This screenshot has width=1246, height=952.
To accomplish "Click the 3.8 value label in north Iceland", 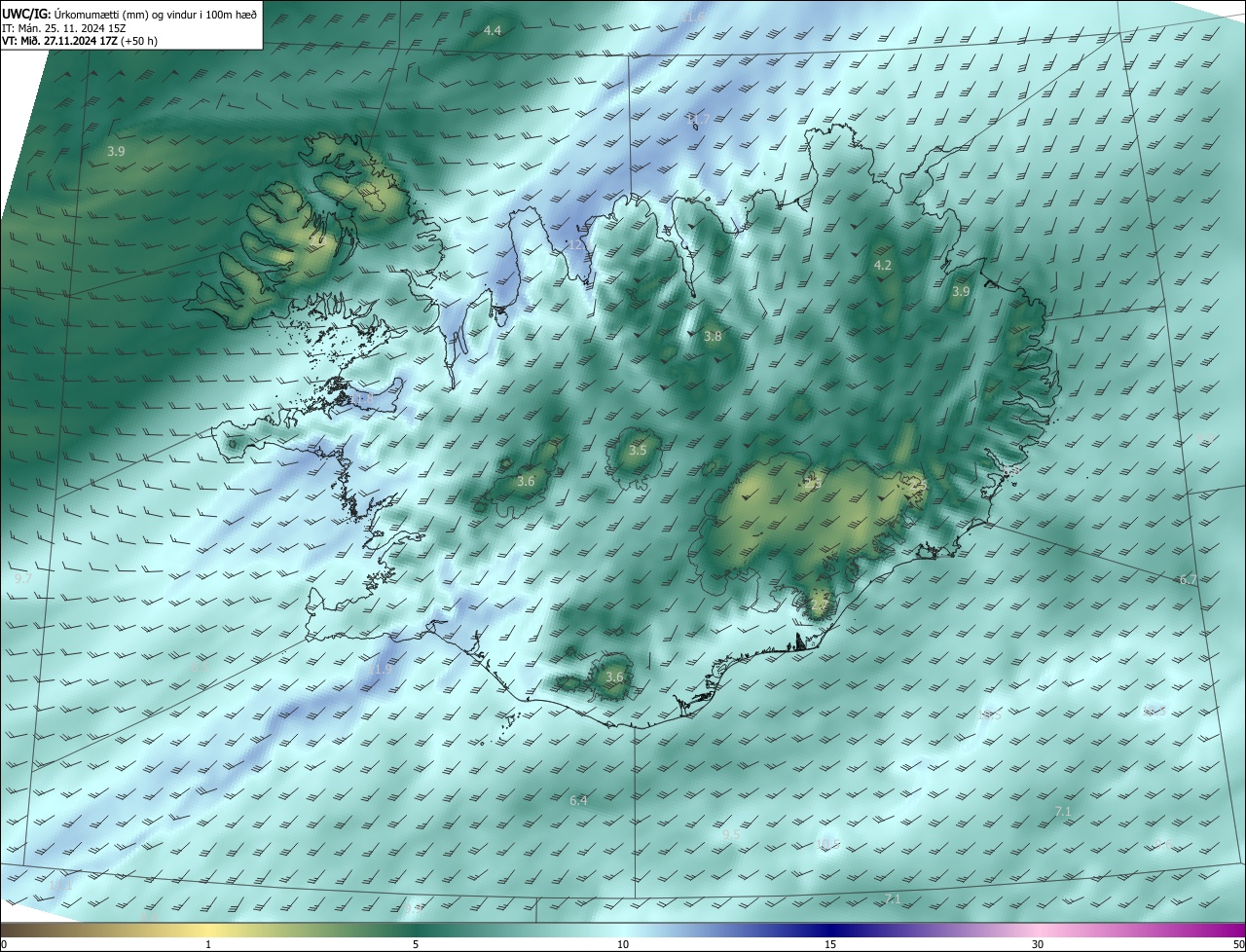I will [713, 337].
